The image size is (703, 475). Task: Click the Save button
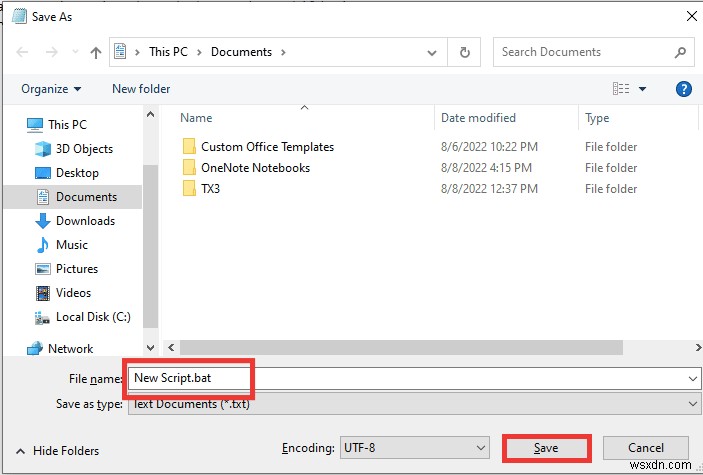point(546,448)
